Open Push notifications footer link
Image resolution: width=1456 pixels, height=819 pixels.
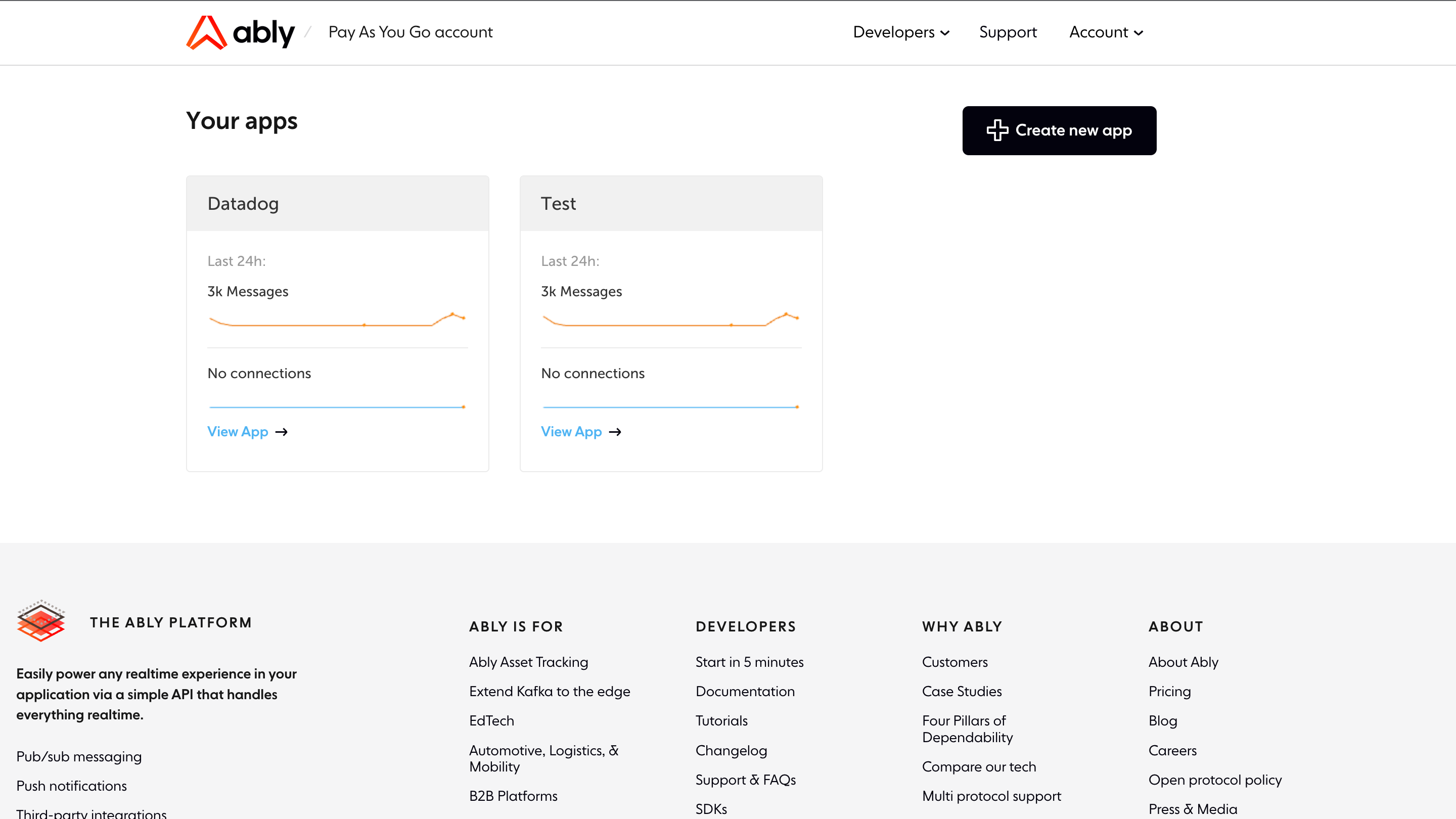click(71, 786)
